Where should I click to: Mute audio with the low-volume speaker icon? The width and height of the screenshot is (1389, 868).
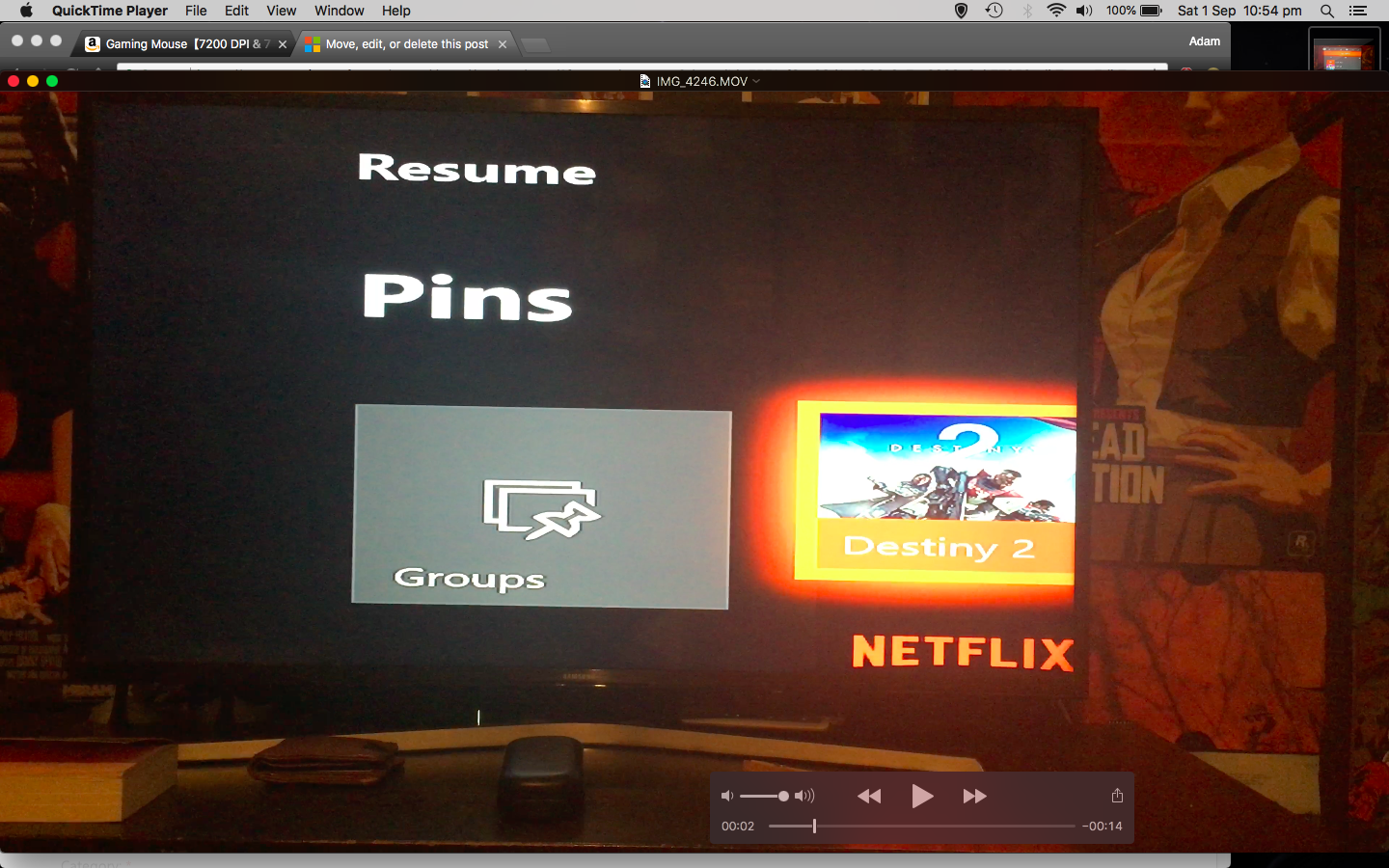click(x=727, y=796)
